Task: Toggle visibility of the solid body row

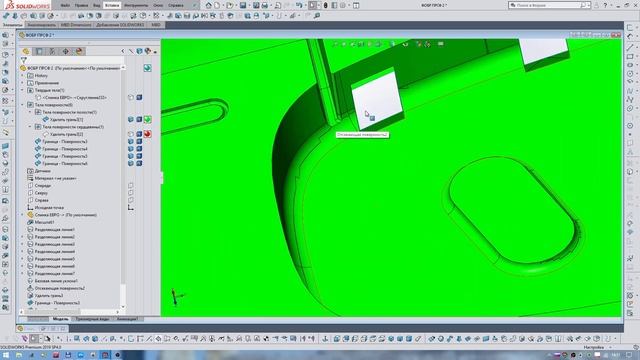Action: click(x=131, y=98)
